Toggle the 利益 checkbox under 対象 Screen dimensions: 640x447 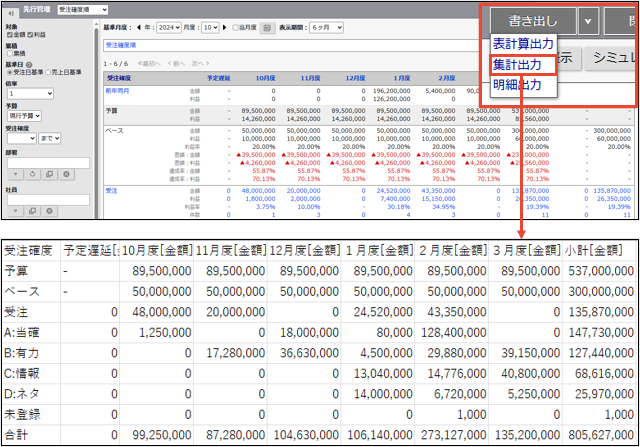[x=29, y=35]
